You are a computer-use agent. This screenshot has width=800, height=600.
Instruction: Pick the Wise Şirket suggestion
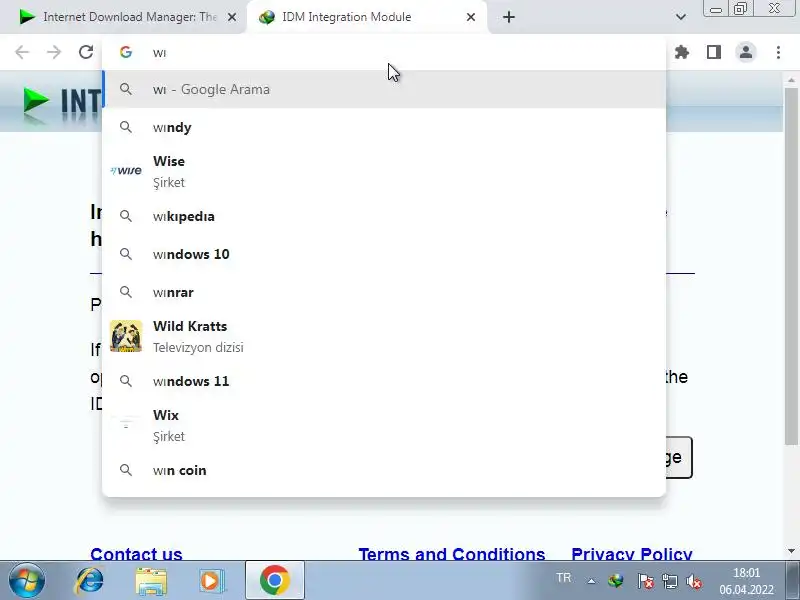coord(384,171)
